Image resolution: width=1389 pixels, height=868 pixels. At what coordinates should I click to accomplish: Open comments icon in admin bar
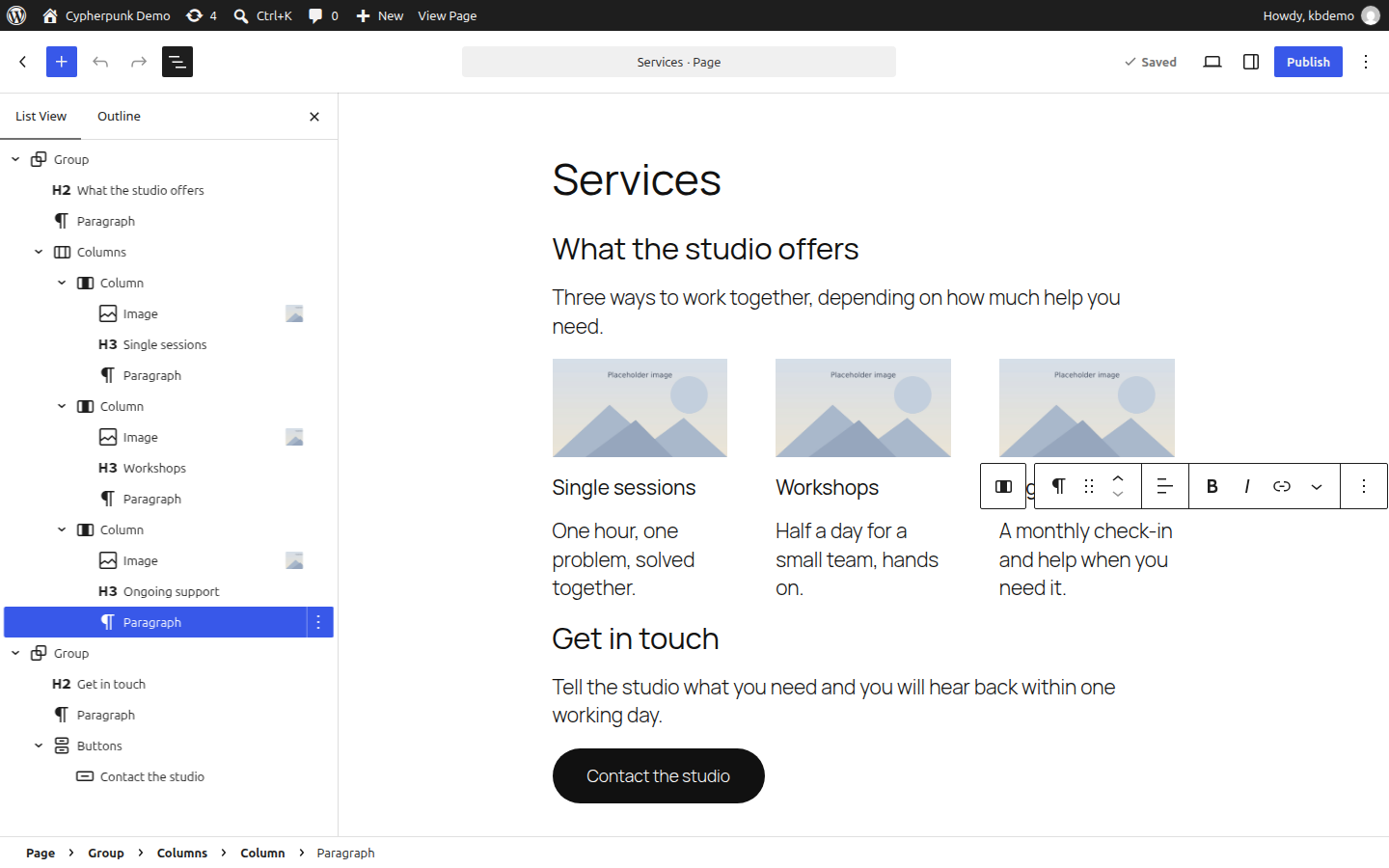coord(323,15)
